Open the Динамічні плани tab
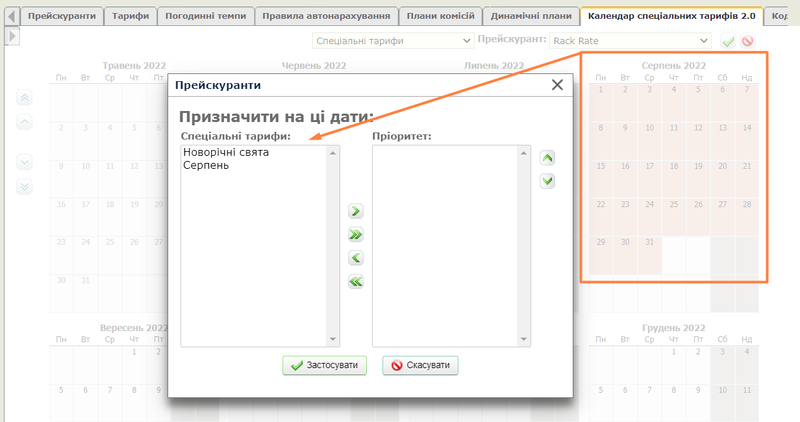Viewport: 800px width, 422px height. [532, 17]
